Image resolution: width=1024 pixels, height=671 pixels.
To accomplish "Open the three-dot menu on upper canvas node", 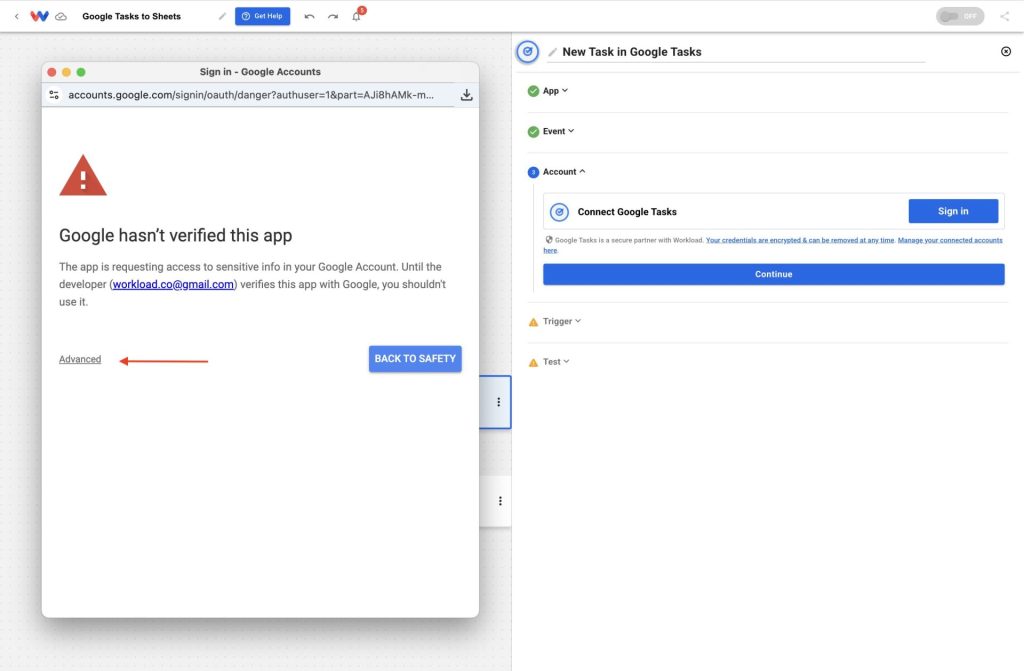I will (498, 402).
